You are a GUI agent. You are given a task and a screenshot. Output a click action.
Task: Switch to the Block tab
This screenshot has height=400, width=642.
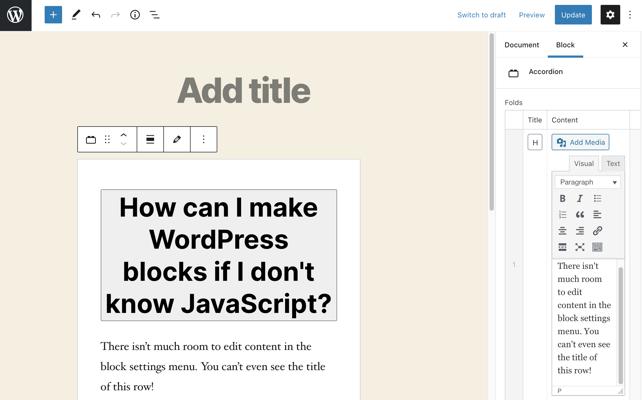[565, 45]
